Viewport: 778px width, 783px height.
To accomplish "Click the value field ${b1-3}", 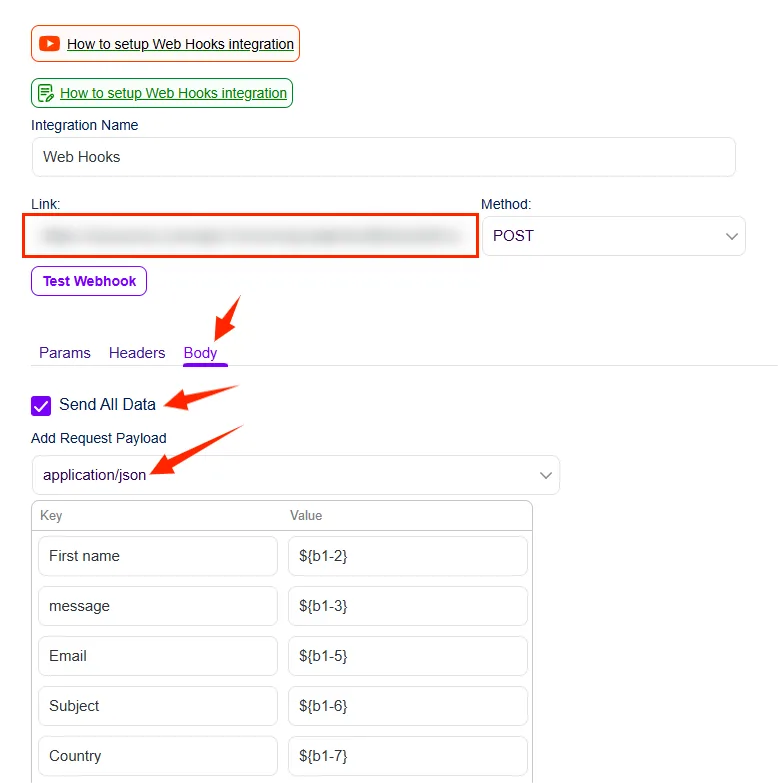I will tap(407, 606).
